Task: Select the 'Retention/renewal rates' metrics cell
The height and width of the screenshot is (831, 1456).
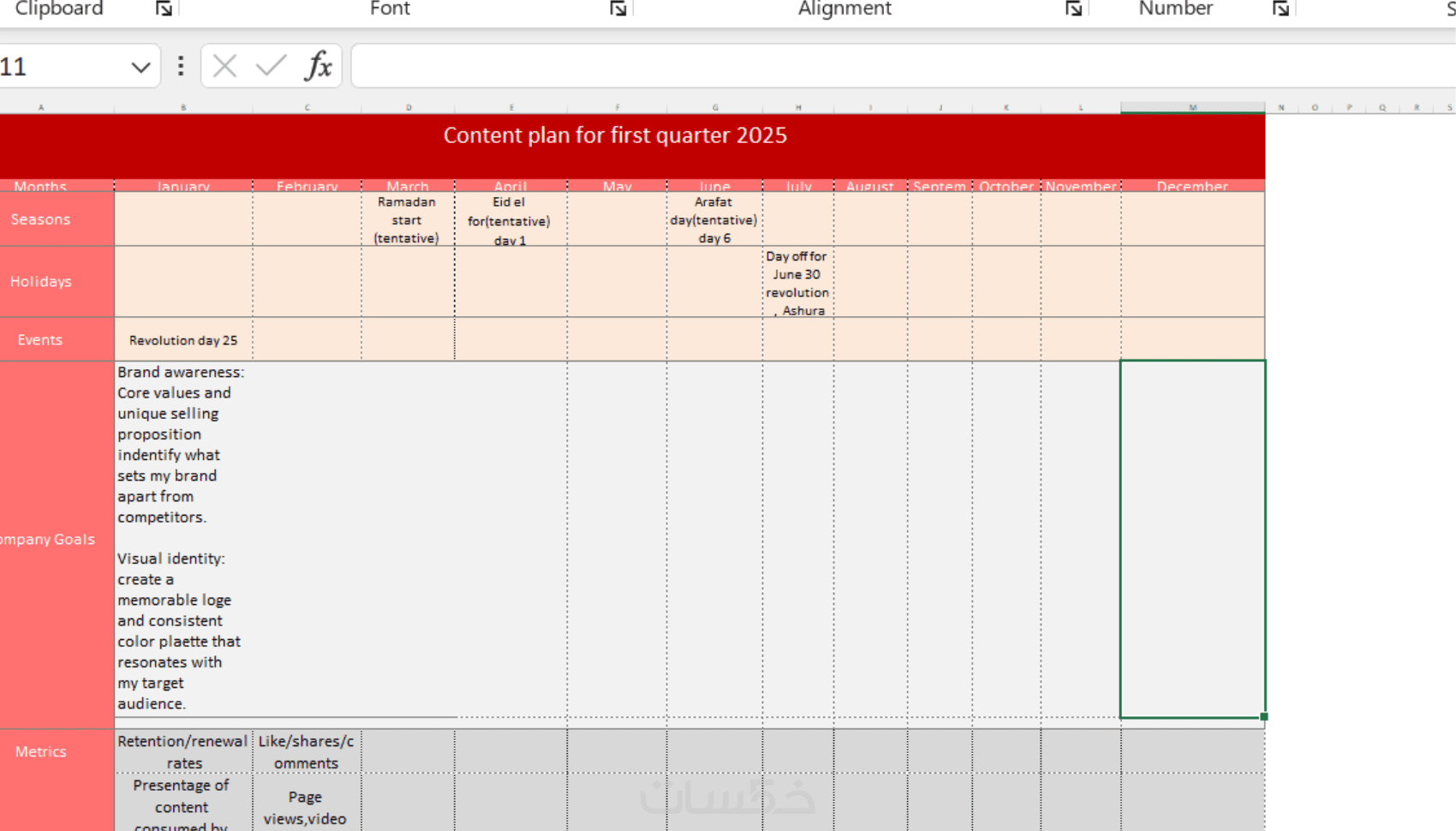Action: (x=183, y=751)
